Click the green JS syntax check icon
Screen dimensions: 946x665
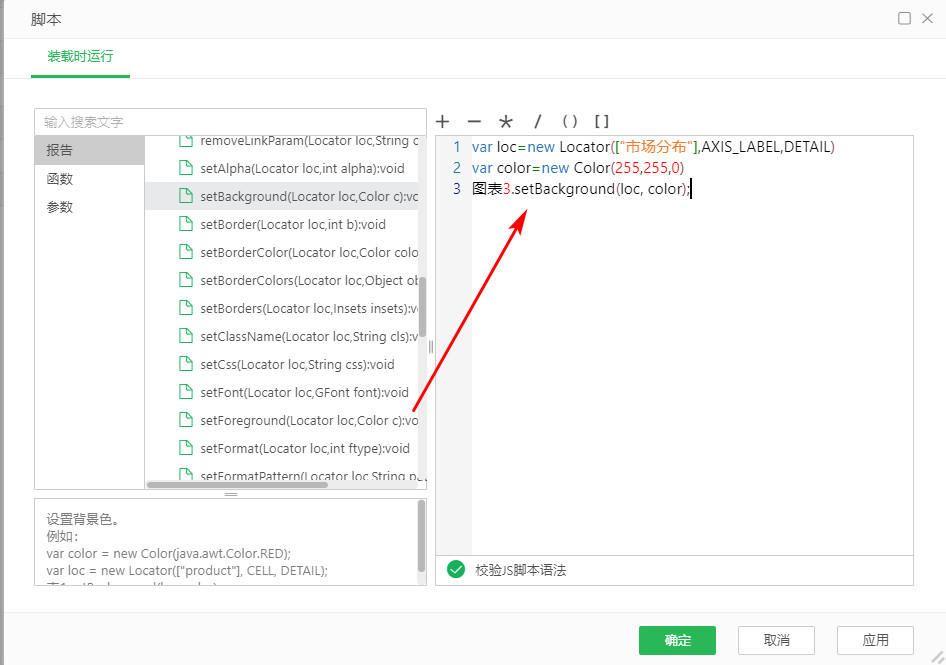pos(456,570)
